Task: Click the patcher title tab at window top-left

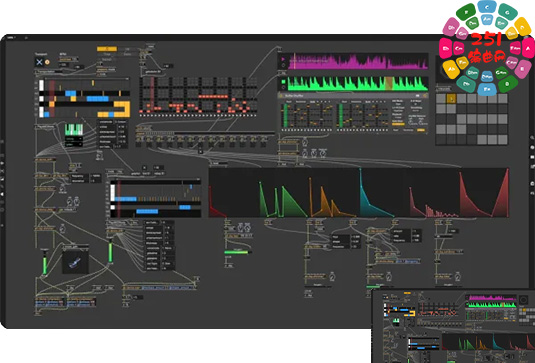Action: (12, 37)
